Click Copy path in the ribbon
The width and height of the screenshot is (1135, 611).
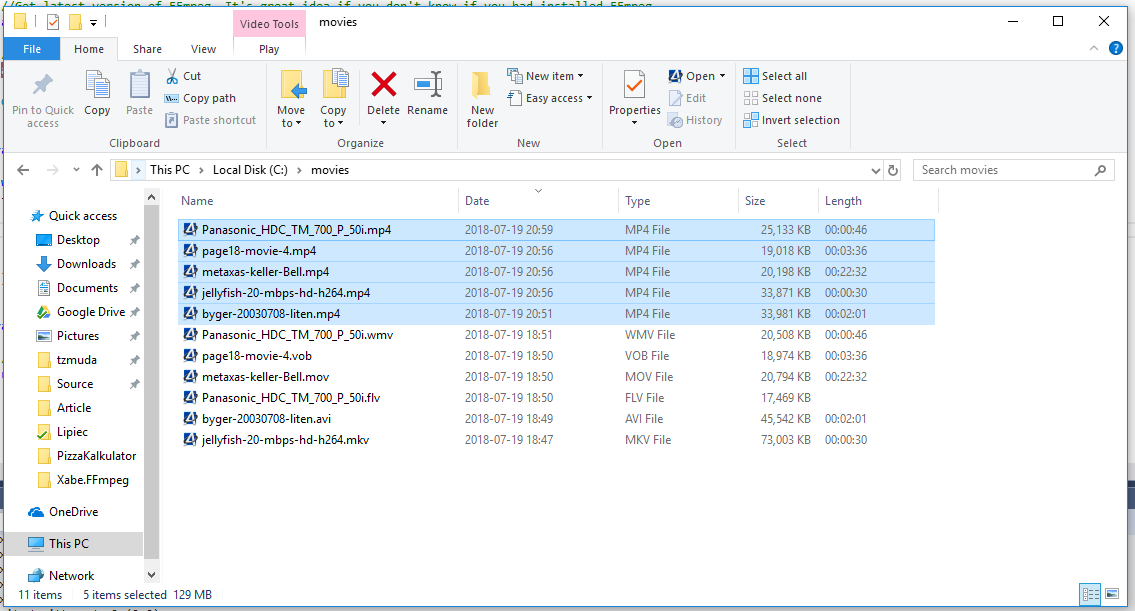201,98
